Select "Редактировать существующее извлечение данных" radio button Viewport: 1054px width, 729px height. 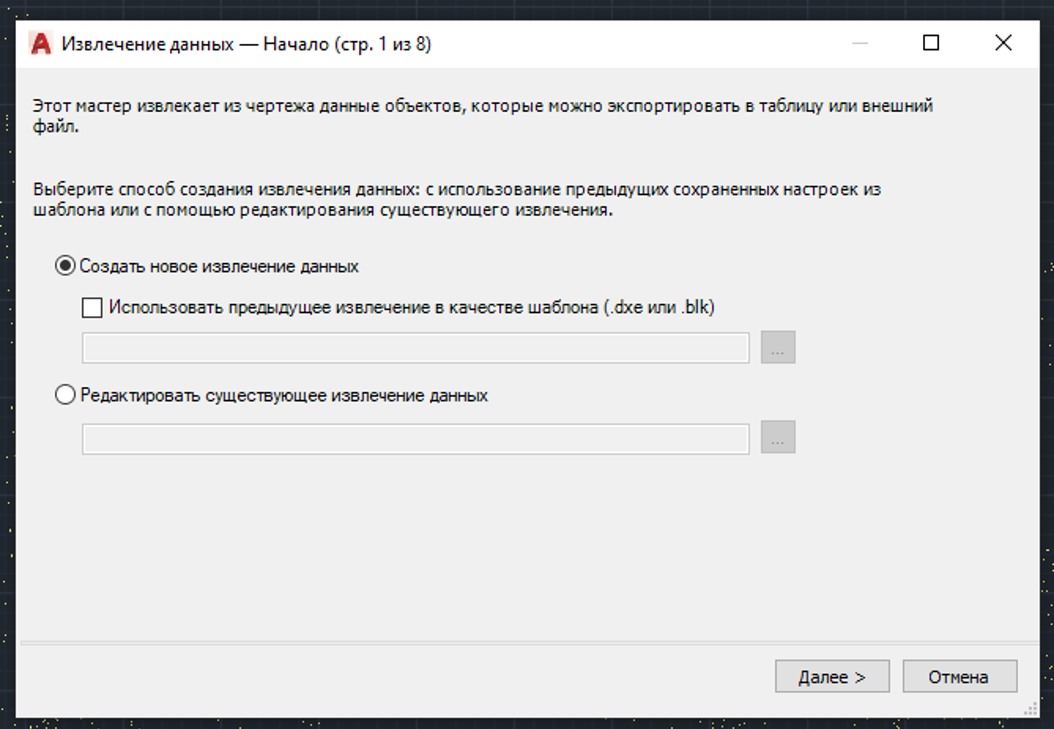[x=66, y=395]
